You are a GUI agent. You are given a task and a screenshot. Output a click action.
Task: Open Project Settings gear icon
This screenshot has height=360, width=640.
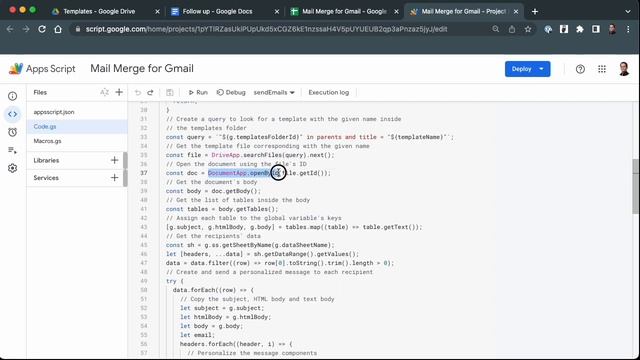point(13,168)
